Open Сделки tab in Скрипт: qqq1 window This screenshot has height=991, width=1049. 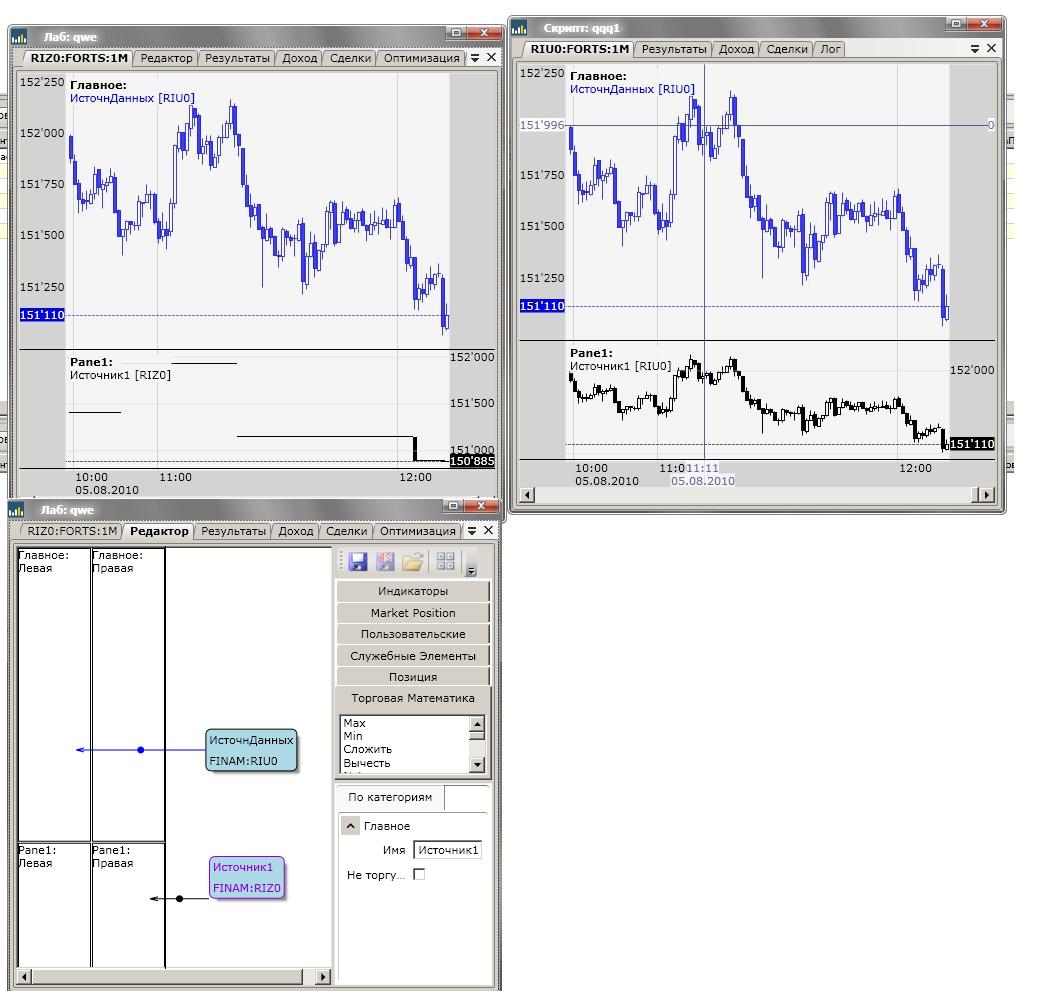tap(787, 49)
